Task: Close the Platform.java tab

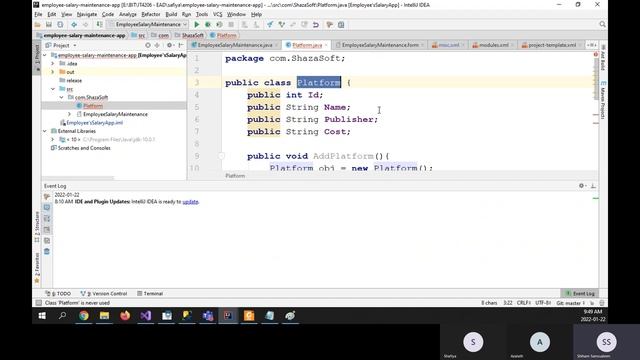Action: coord(326,45)
